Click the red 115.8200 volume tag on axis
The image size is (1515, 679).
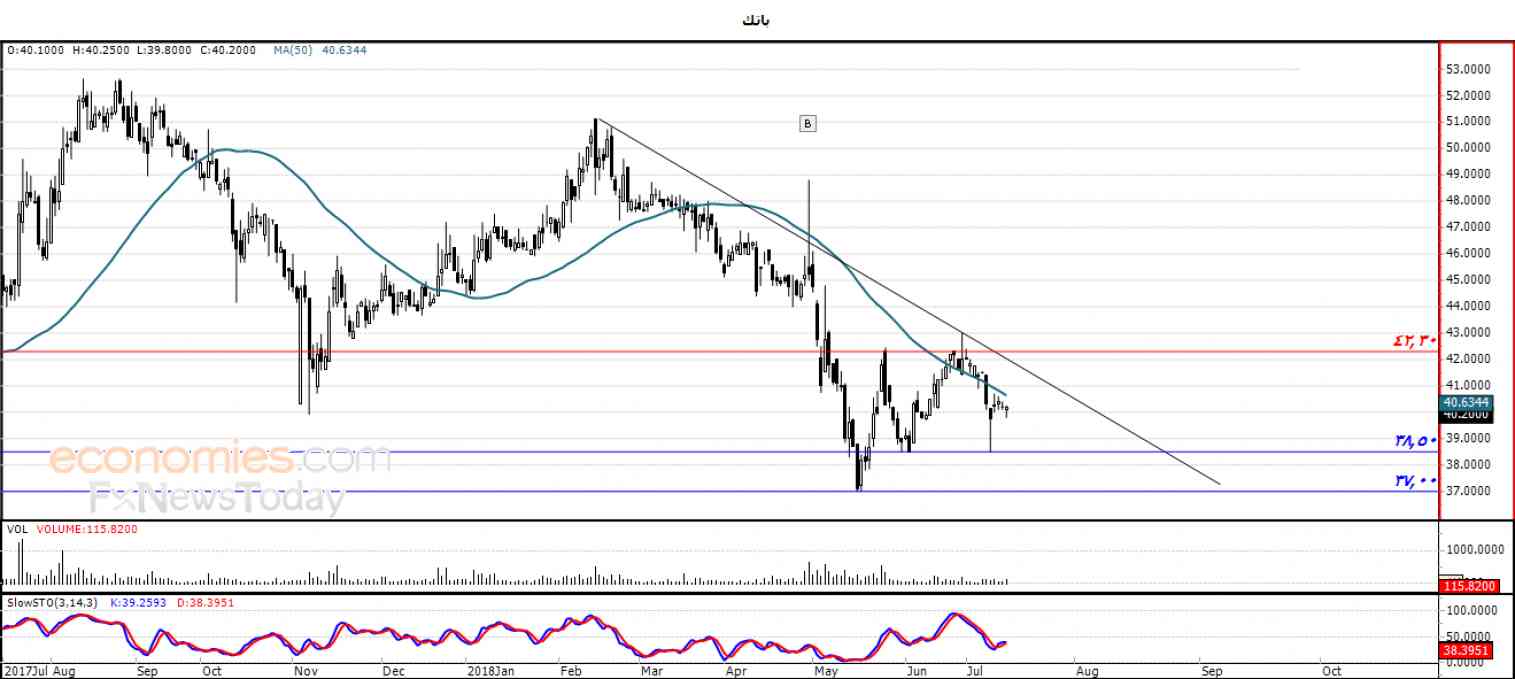[1467, 586]
